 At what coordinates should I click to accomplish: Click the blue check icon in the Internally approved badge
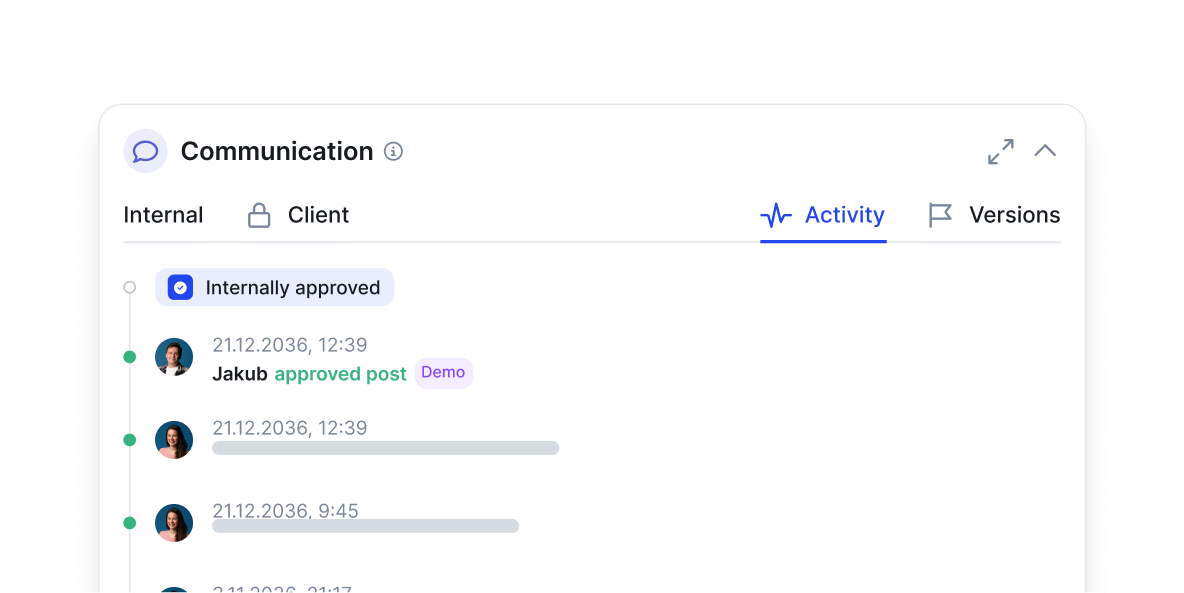tap(180, 288)
